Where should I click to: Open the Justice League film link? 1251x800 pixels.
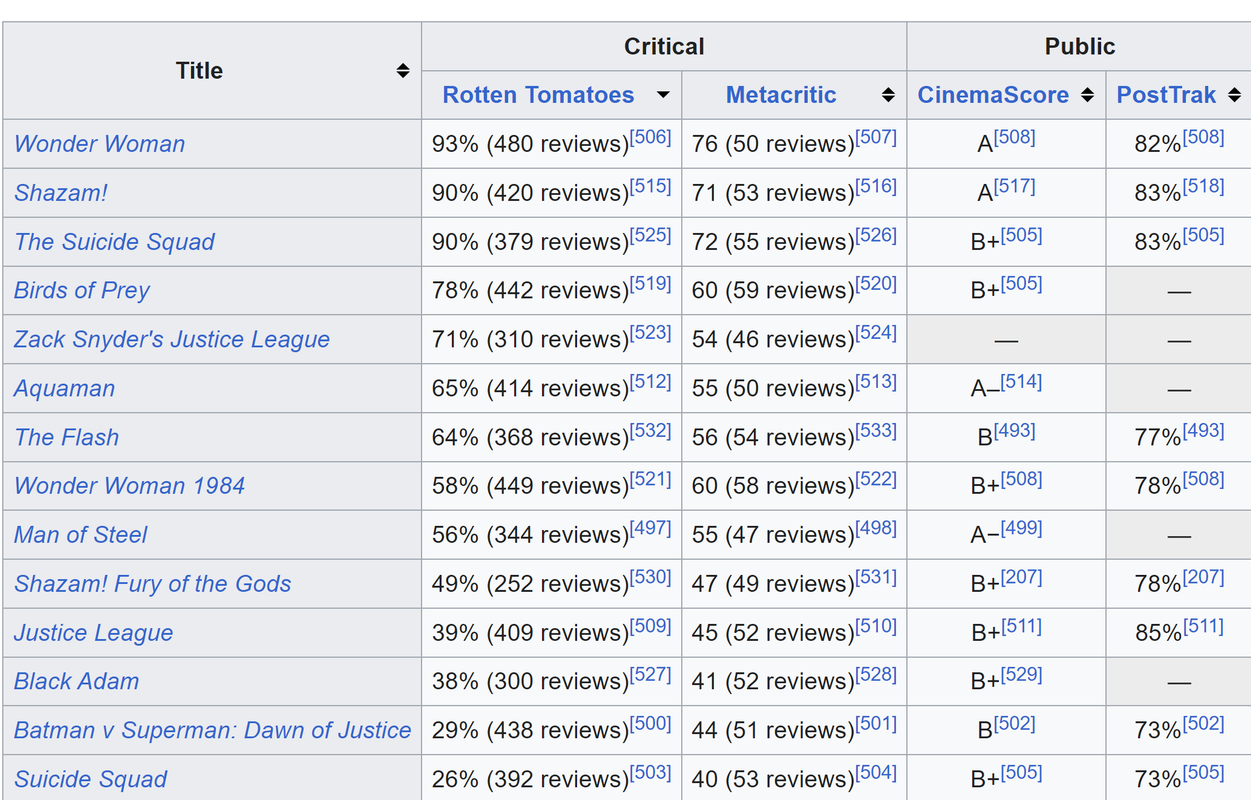click(93, 634)
